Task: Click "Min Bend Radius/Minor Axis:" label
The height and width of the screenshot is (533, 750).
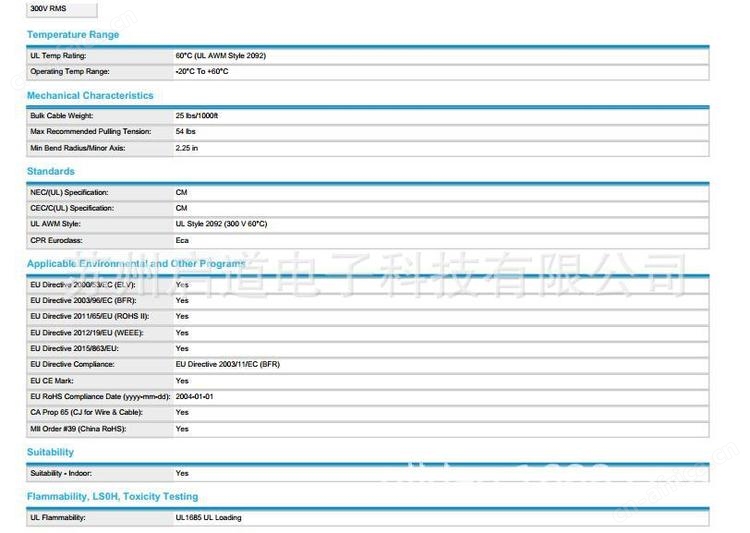Action: point(77,148)
